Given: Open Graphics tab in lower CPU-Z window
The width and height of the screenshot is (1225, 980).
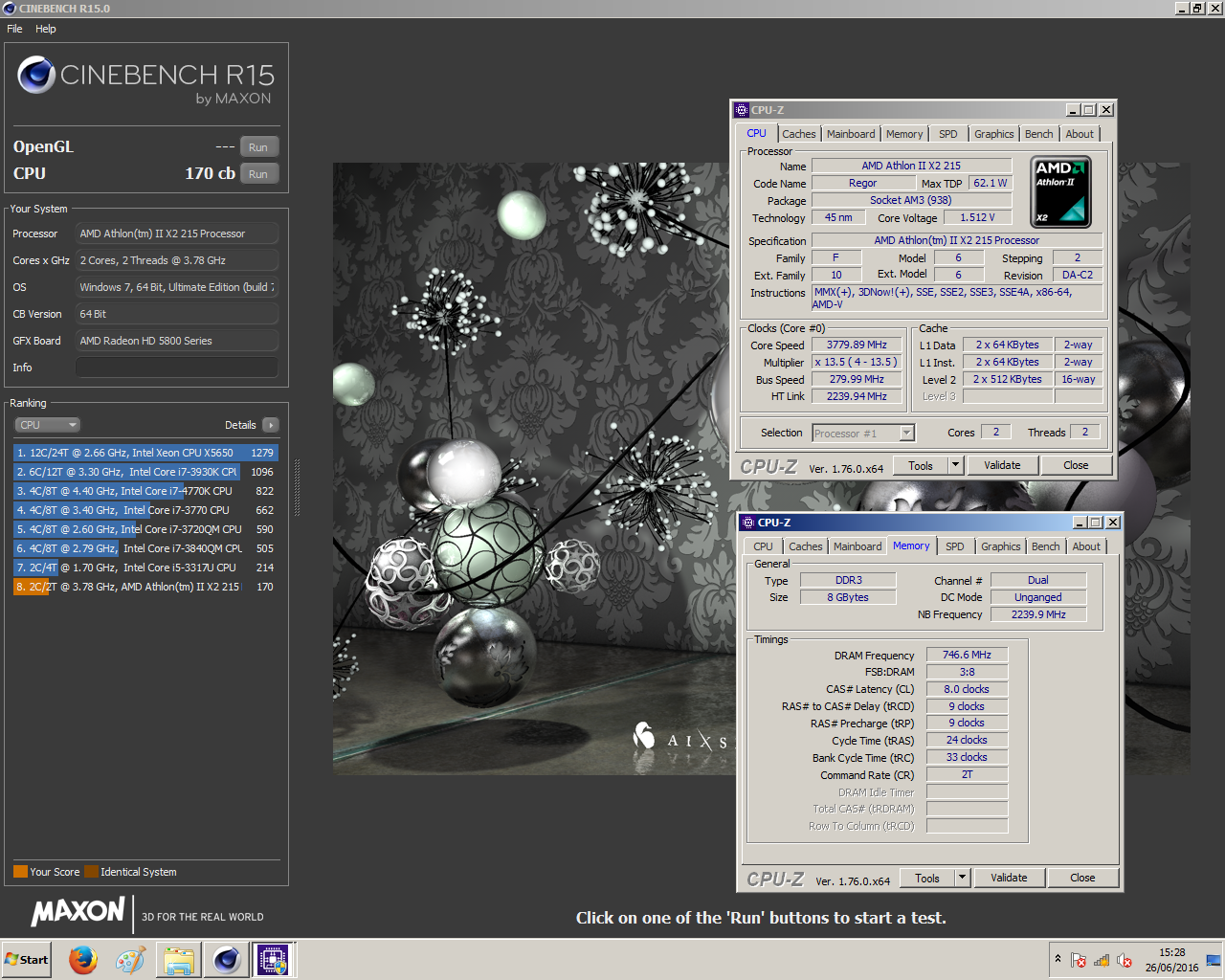Looking at the screenshot, I should (x=1000, y=546).
